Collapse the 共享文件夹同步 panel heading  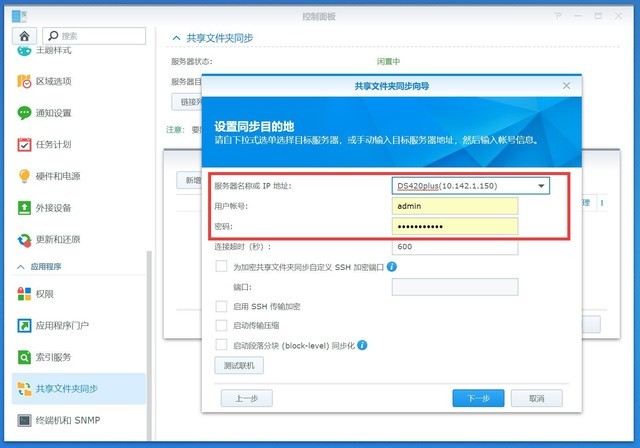[176, 38]
